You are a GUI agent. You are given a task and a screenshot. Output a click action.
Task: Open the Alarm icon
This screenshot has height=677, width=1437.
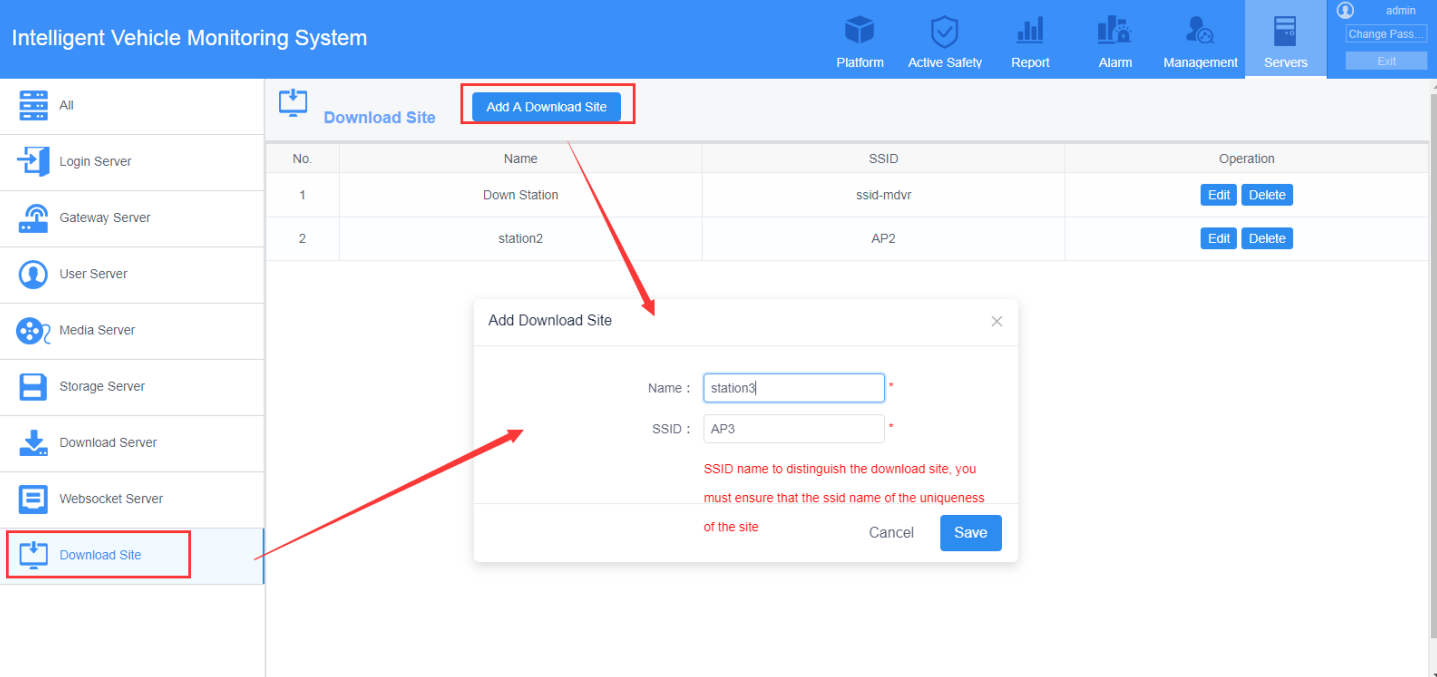[x=1114, y=30]
